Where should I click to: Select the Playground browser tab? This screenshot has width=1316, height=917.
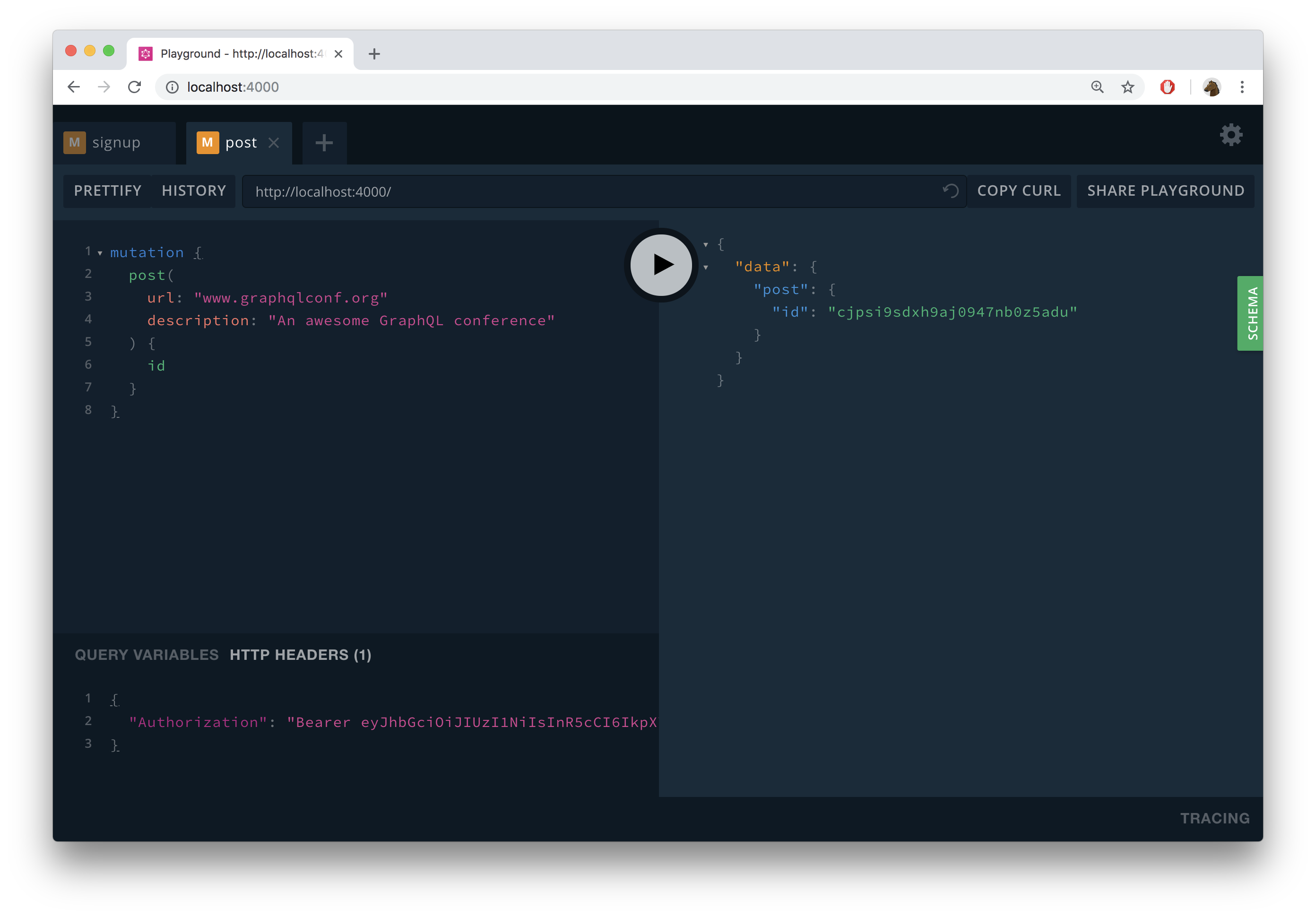coord(240,54)
